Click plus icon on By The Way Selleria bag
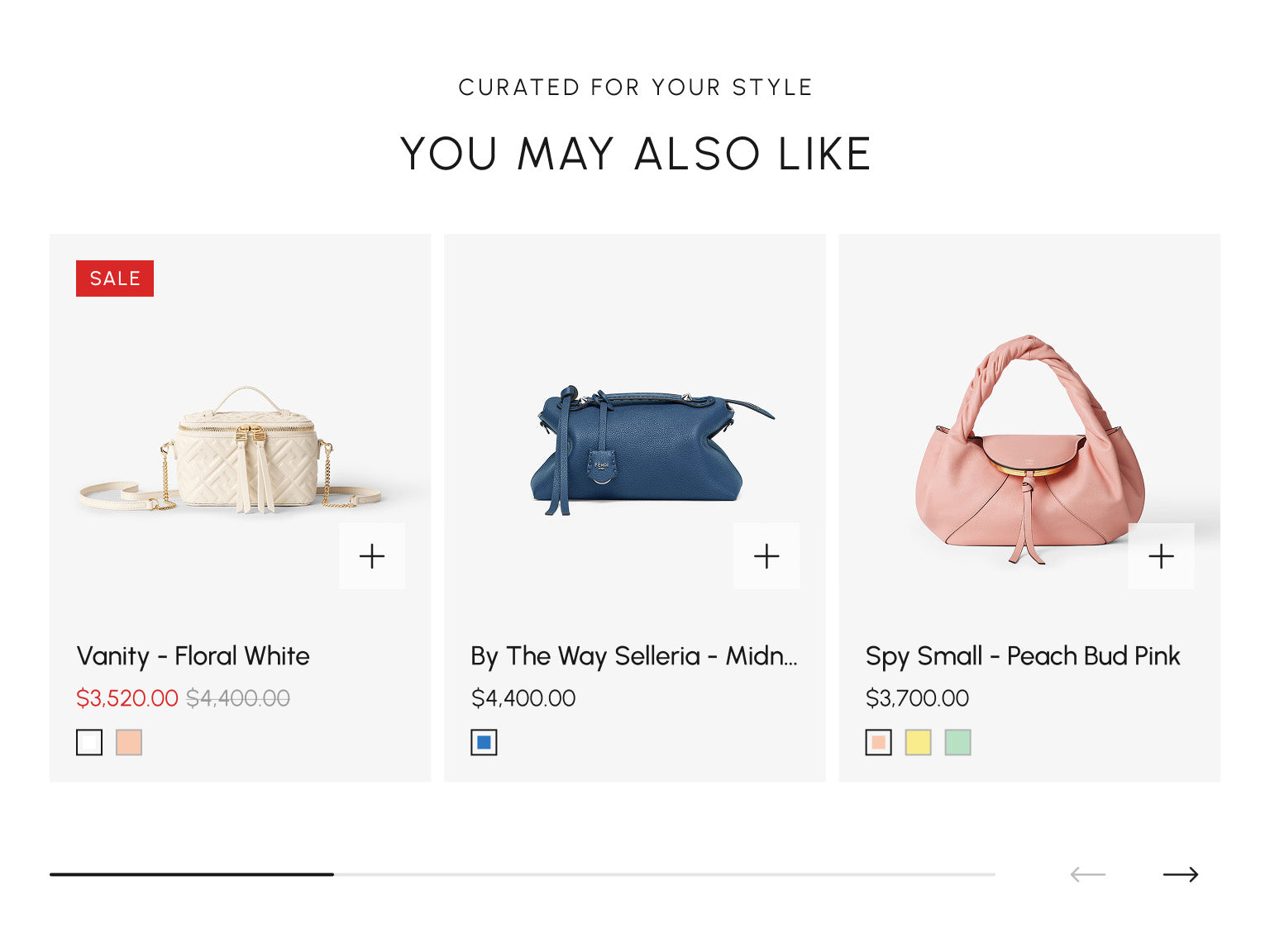Viewport: 1270px width, 952px height. pos(766,556)
